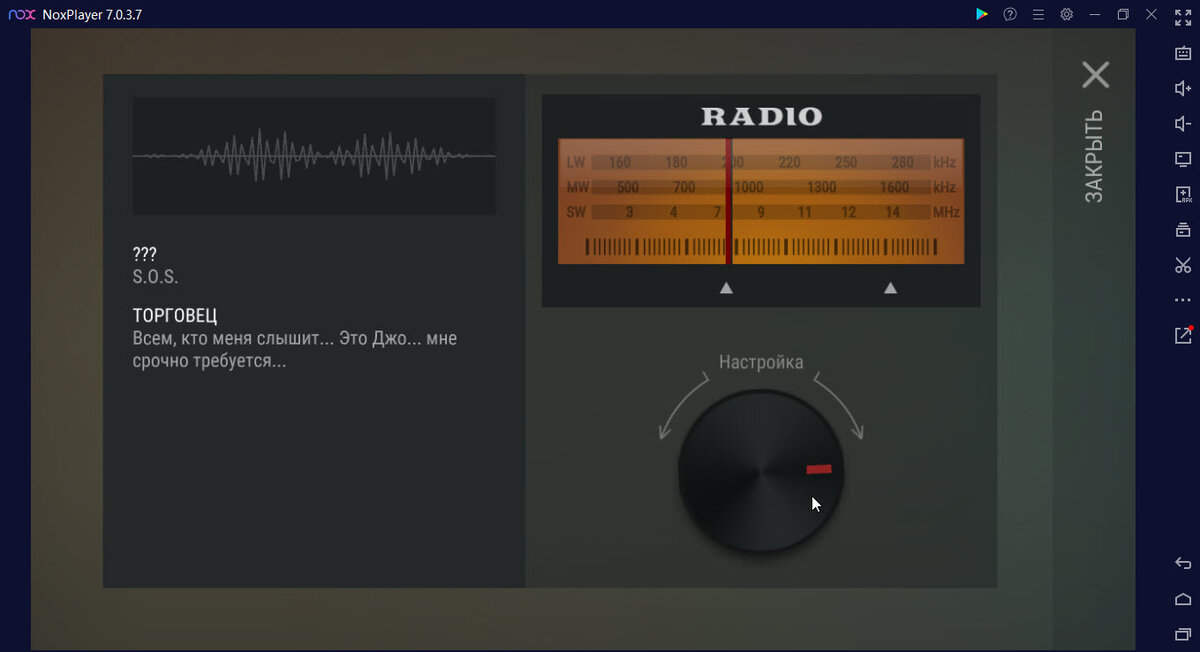This screenshot has height=652, width=1200.
Task: Open NoxPlayer settings gear
Action: (1067, 14)
